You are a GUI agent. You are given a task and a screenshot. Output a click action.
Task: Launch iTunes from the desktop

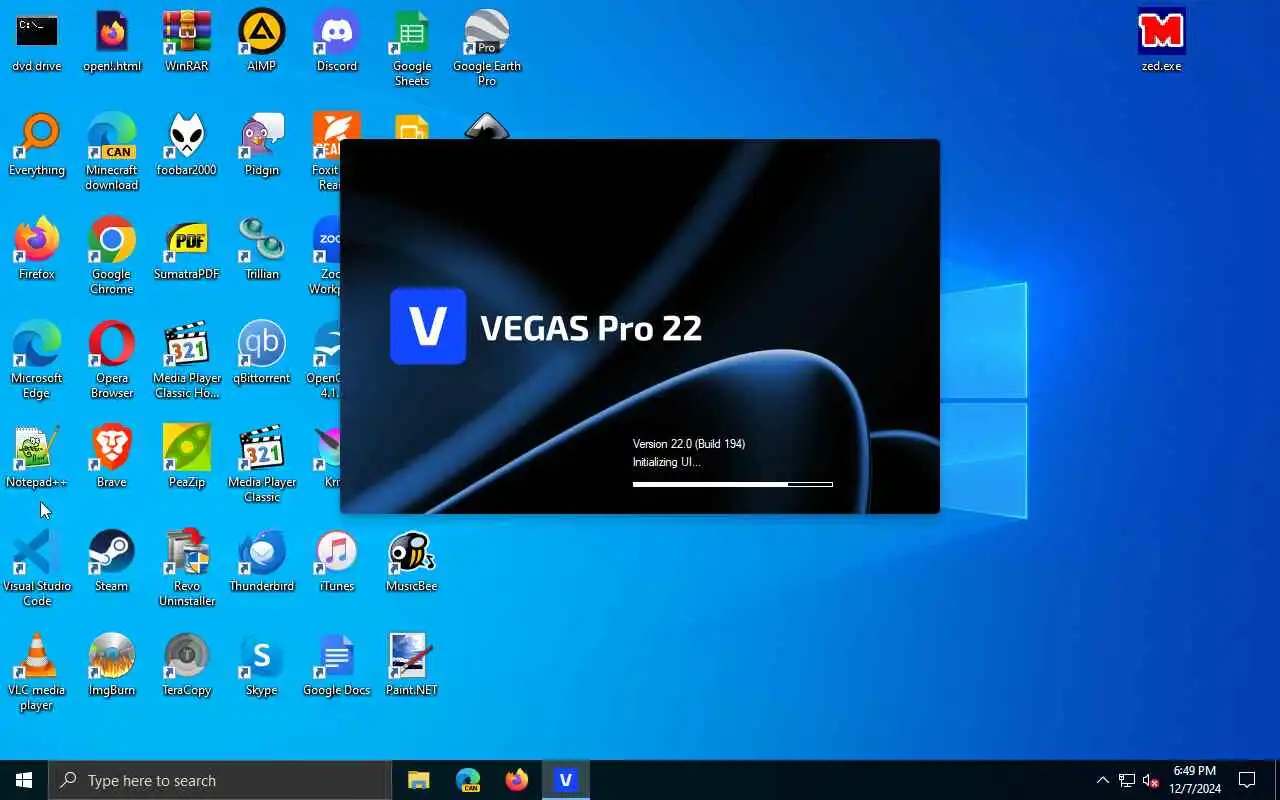(x=337, y=561)
